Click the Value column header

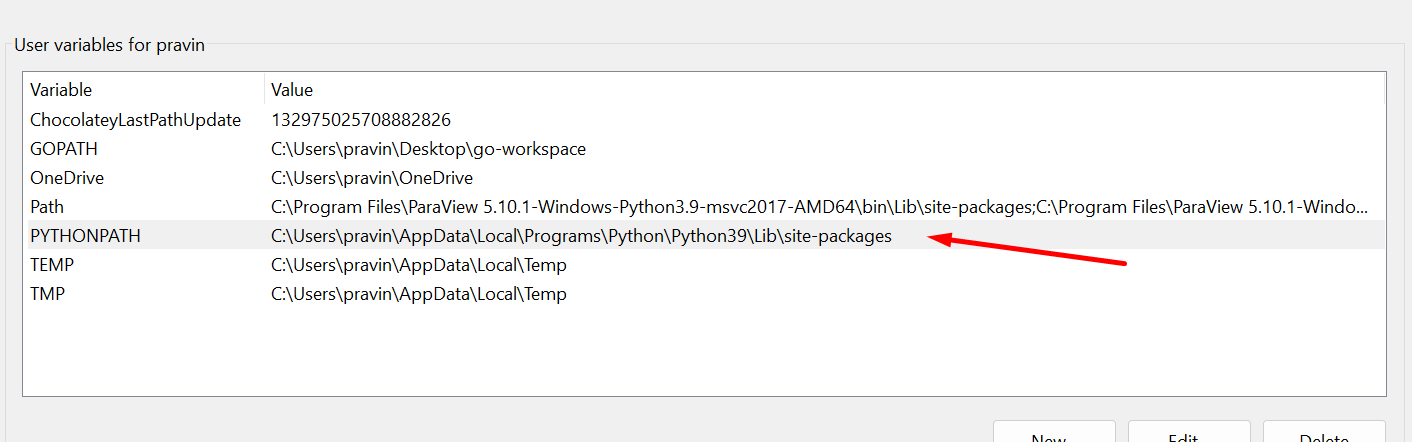click(292, 90)
